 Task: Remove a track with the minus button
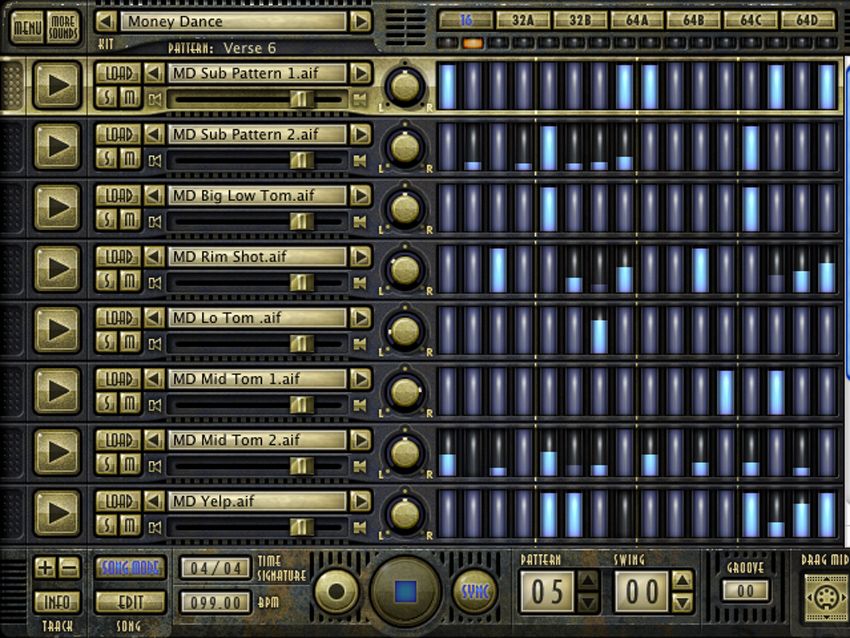[69, 568]
